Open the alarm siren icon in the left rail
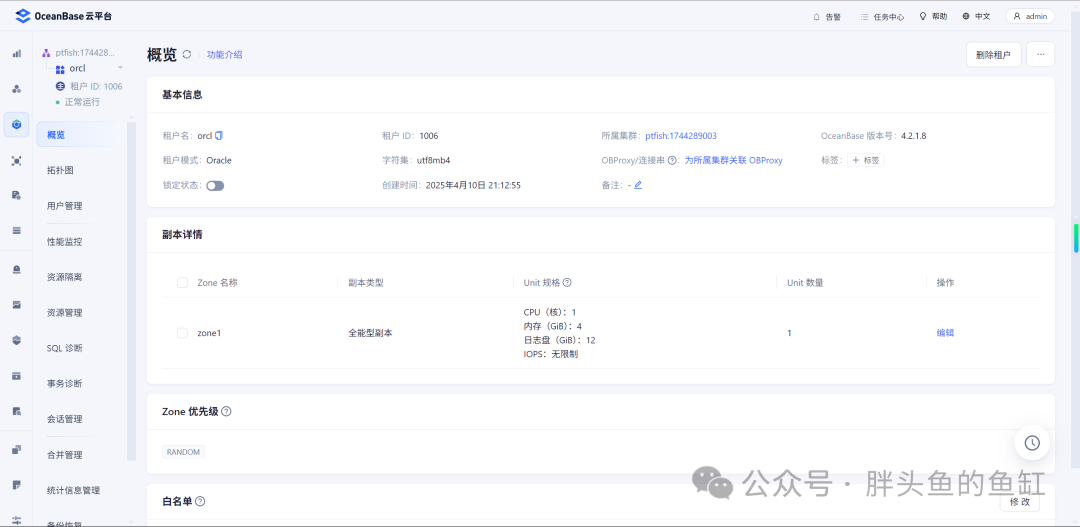 coord(17,269)
